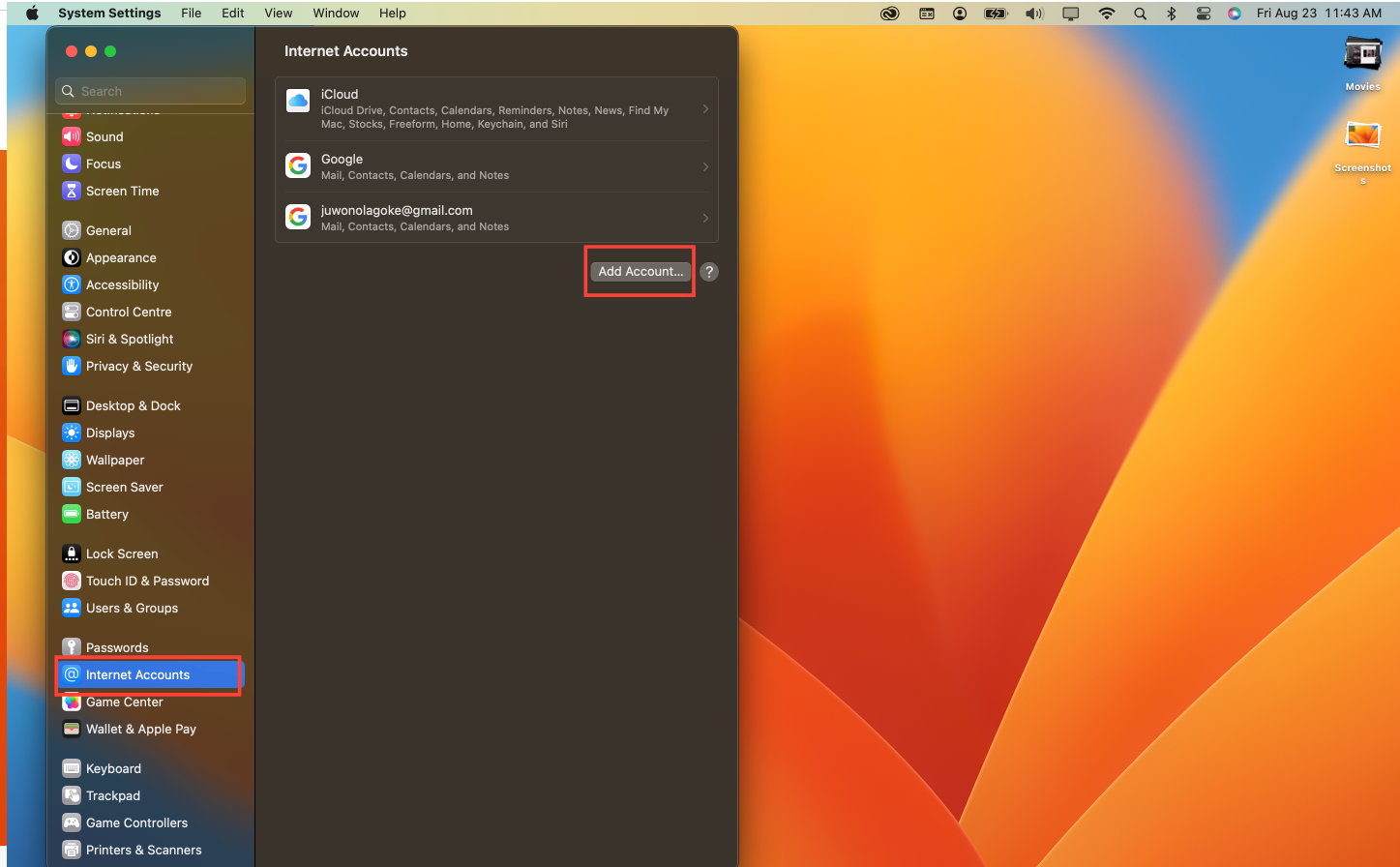Click the Add Account button
The height and width of the screenshot is (867, 1400).
pos(640,272)
